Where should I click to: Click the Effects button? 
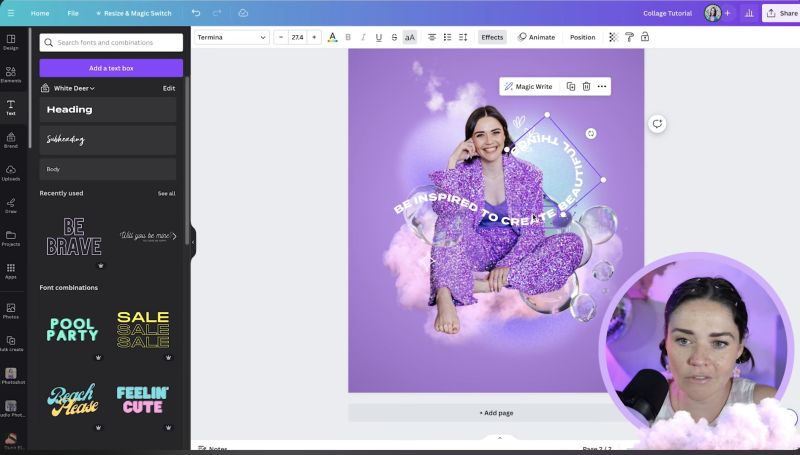click(492, 37)
